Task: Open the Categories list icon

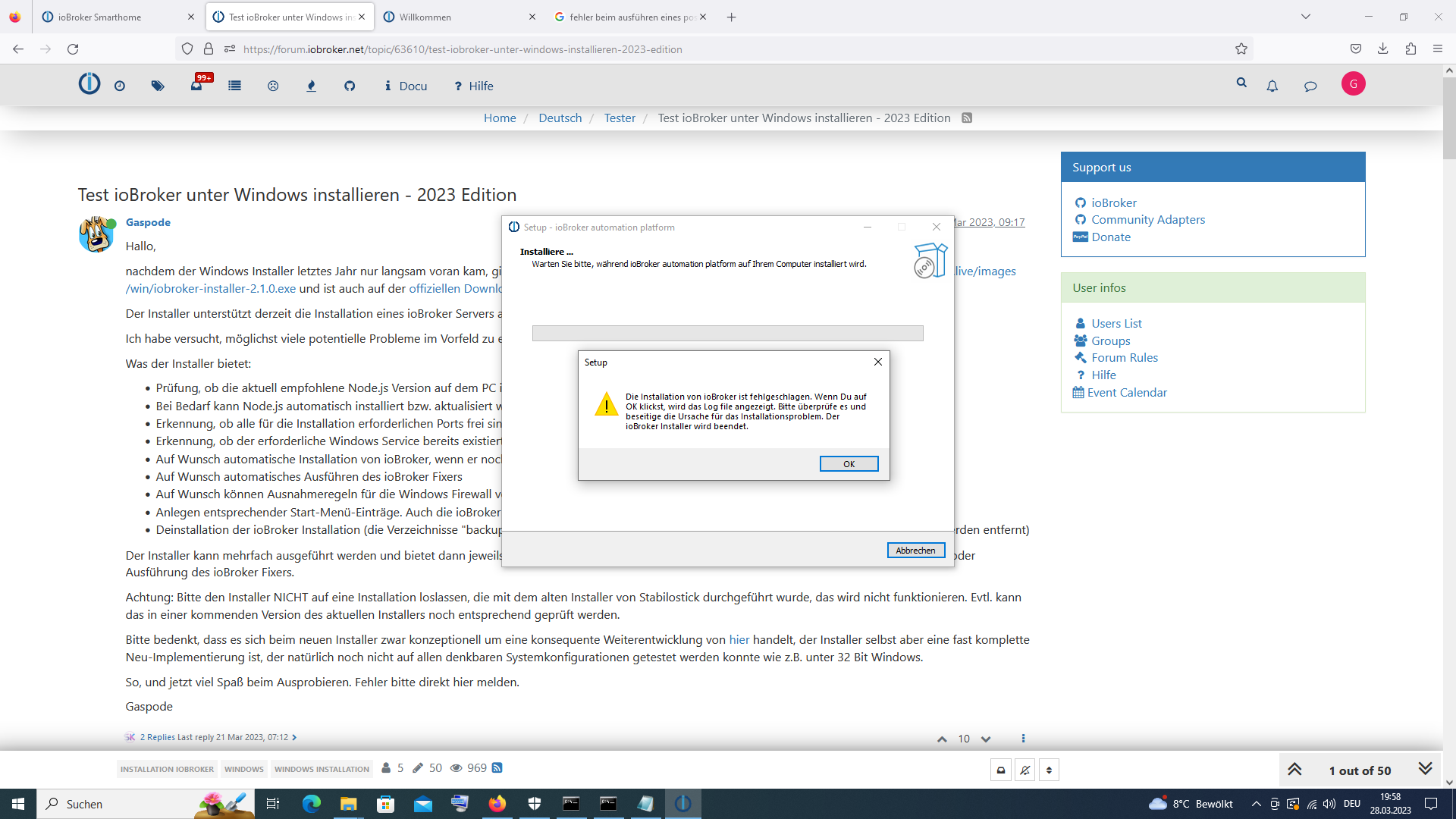Action: coord(234,86)
